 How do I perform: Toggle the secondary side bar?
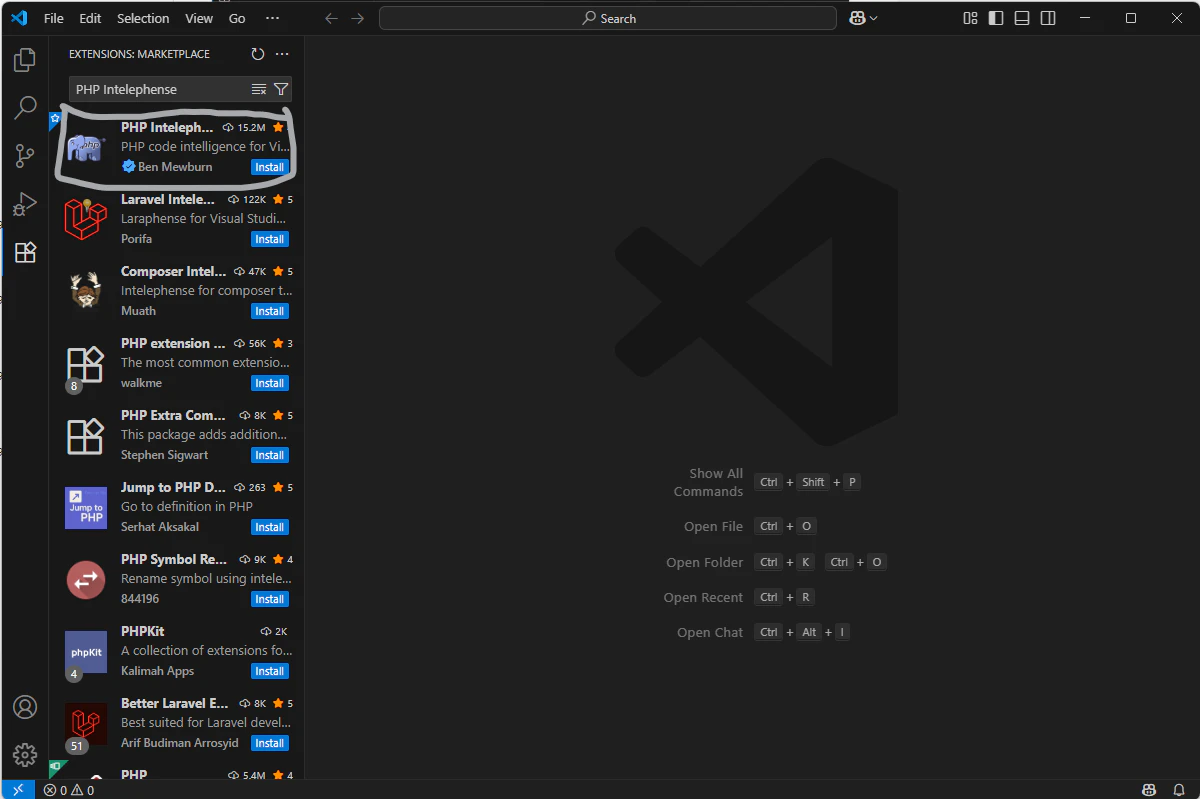(x=1048, y=18)
